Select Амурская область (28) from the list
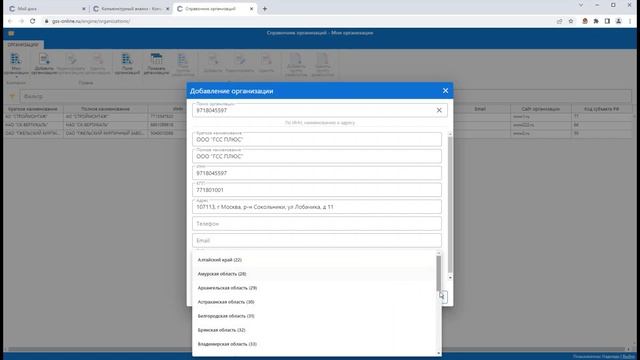The image size is (640, 360). pyautogui.click(x=314, y=274)
